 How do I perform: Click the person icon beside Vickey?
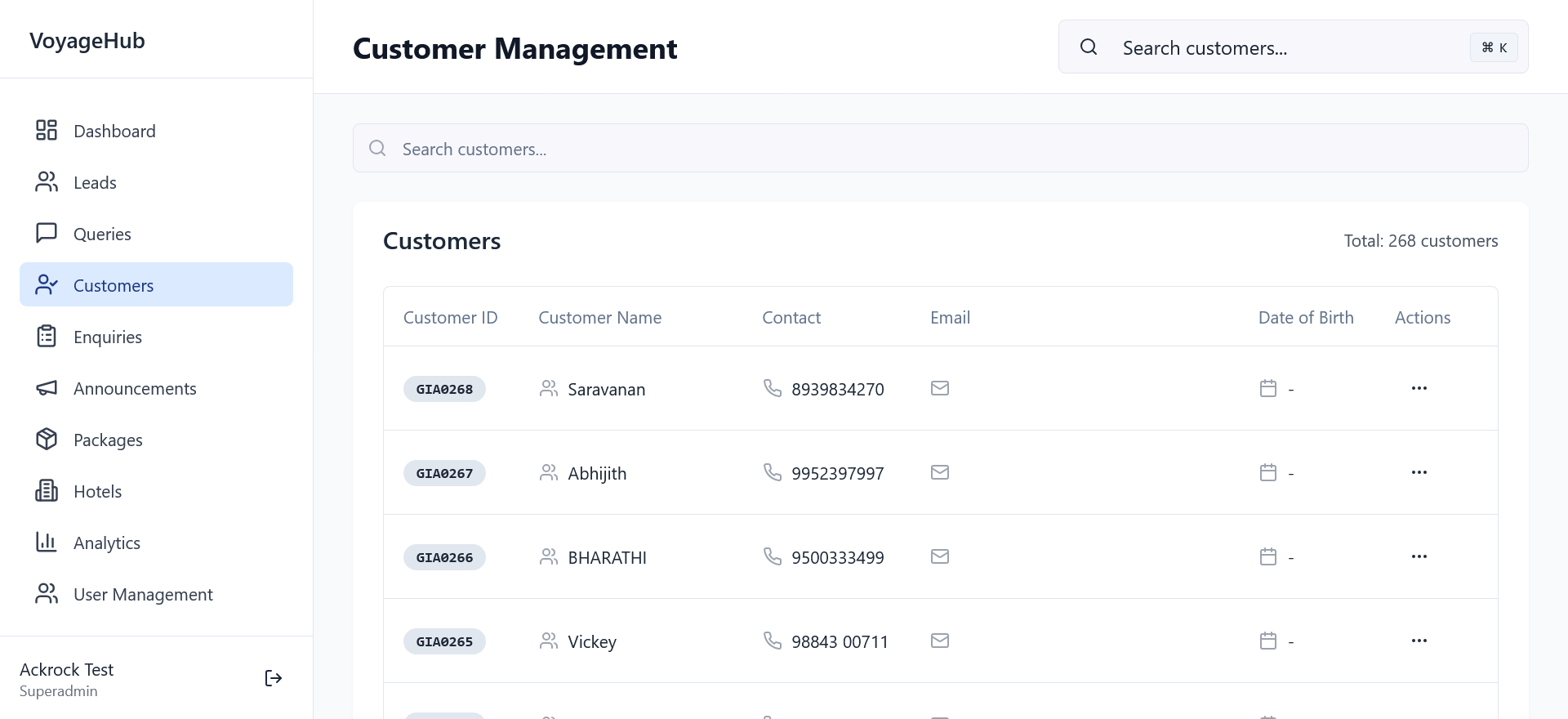click(x=549, y=641)
